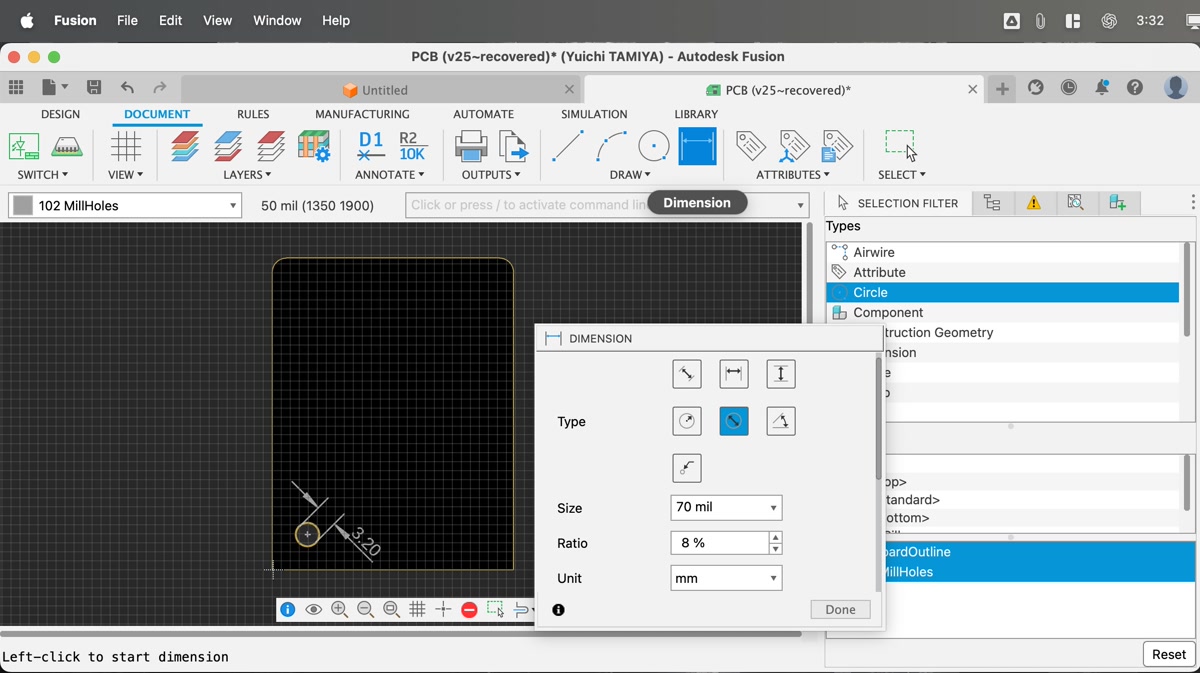Add a new document tab
1200x673 pixels.
pyautogui.click(x=1001, y=89)
